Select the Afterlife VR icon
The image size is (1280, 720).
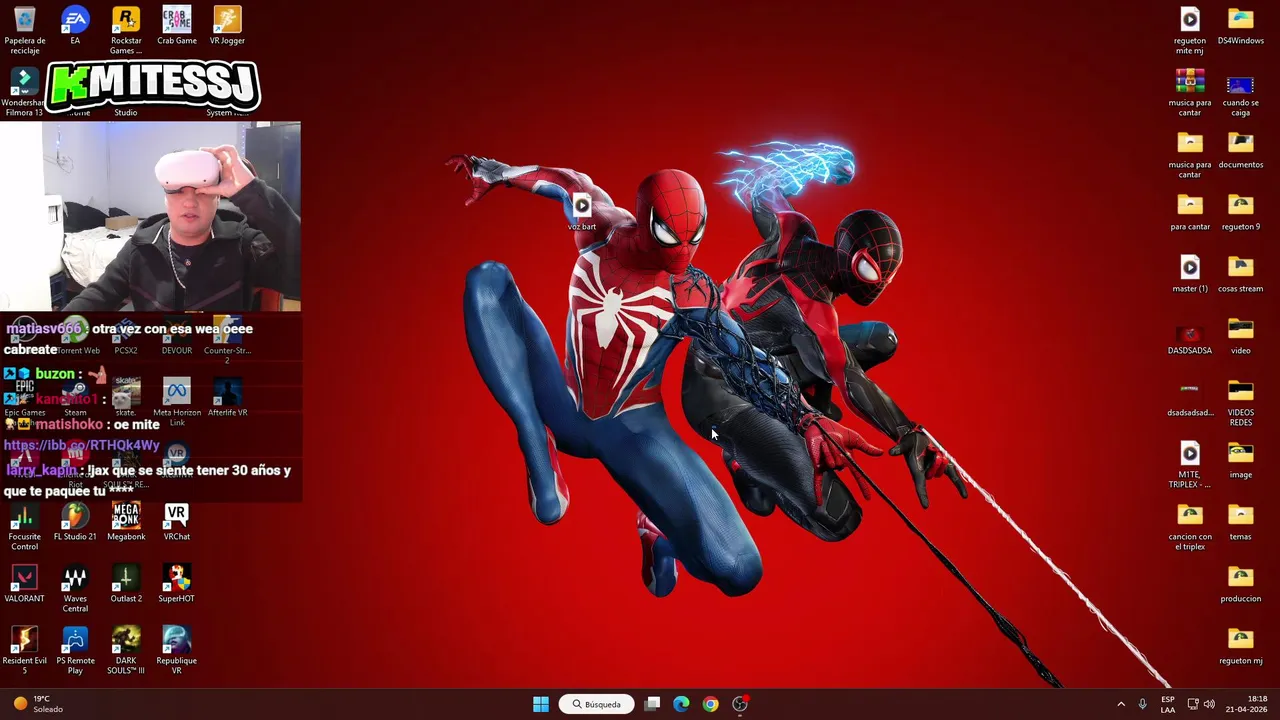227,398
